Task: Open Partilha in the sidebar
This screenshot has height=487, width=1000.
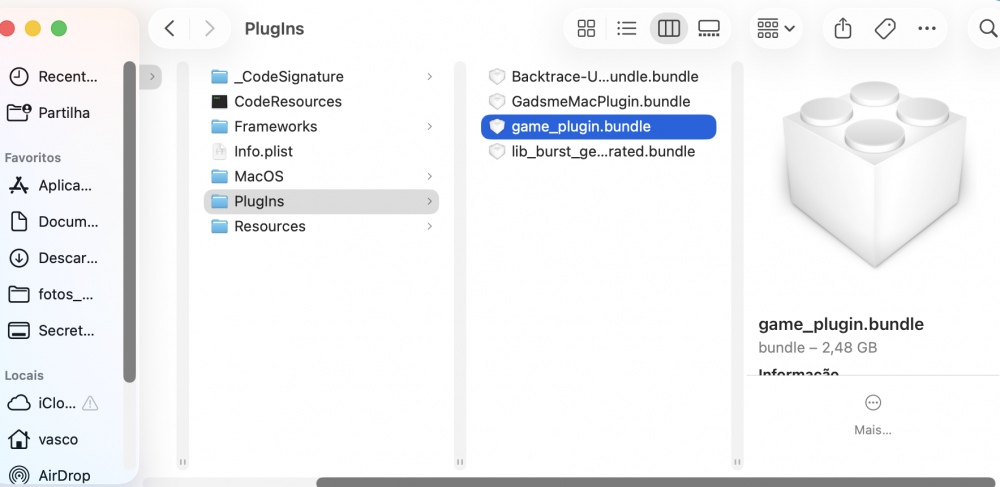Action: [x=50, y=113]
